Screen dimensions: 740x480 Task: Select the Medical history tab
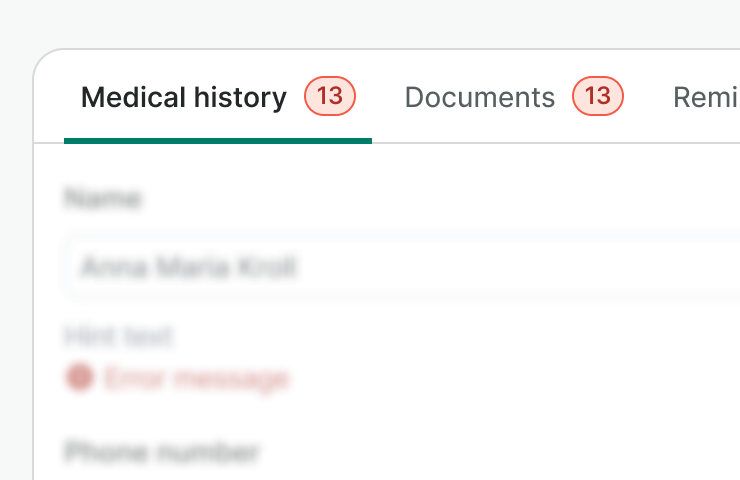tap(184, 97)
